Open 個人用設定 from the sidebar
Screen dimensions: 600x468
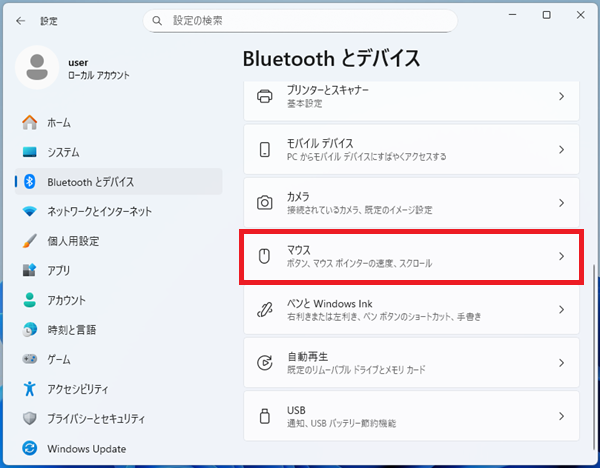click(73, 241)
